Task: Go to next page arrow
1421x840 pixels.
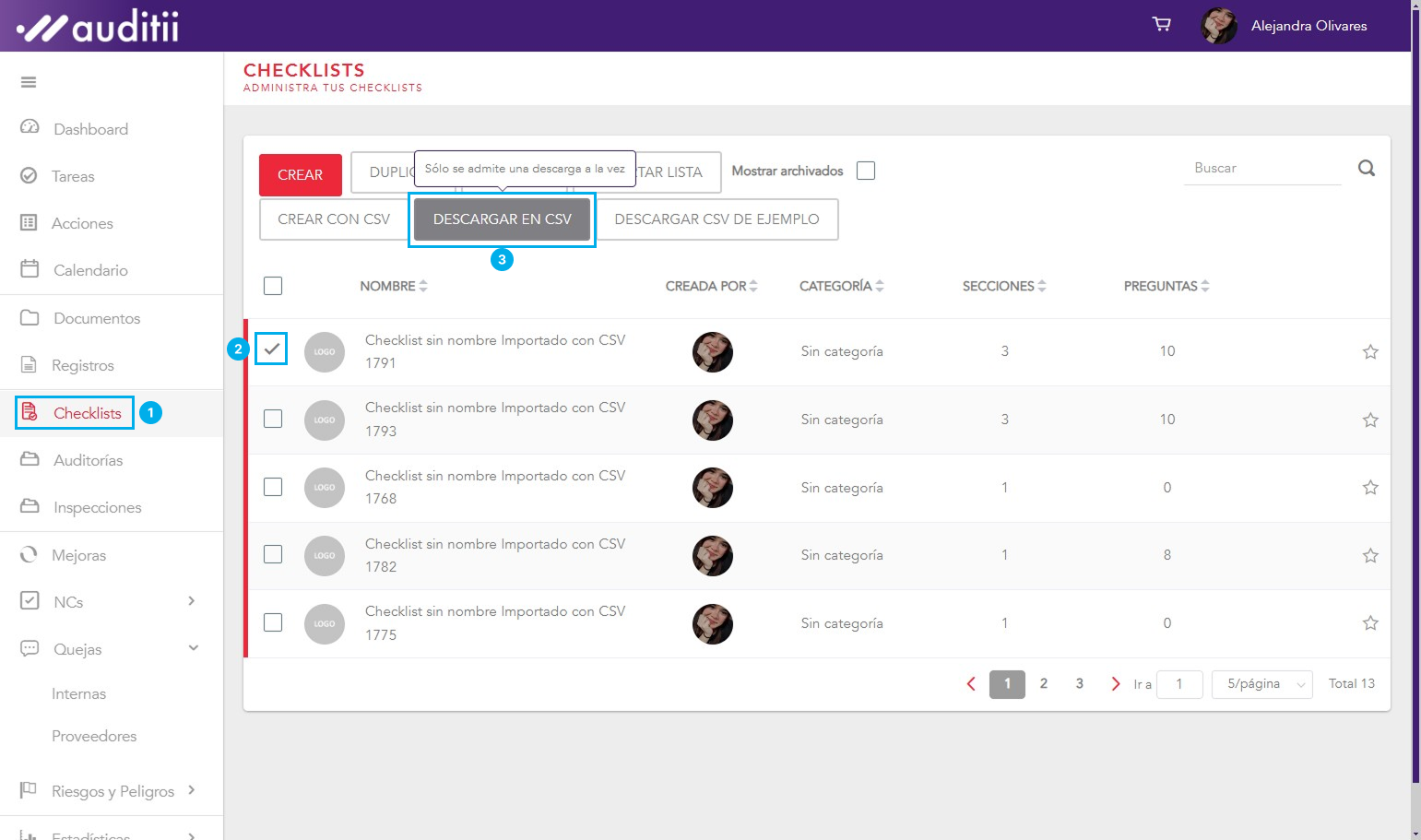Action: tap(1115, 684)
